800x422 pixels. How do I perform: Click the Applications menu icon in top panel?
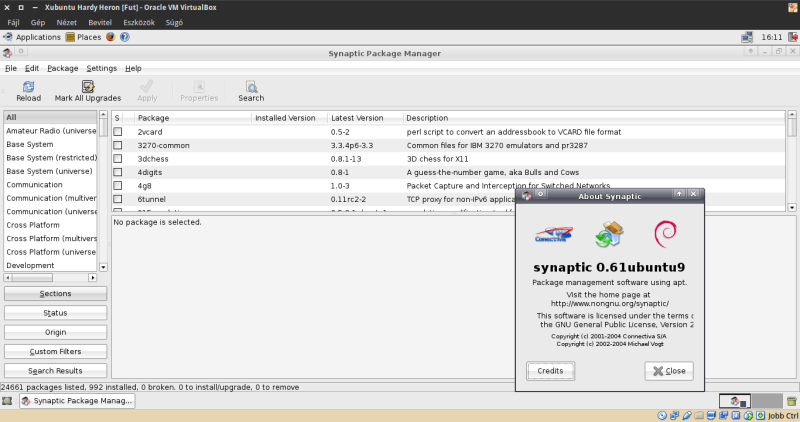8,37
